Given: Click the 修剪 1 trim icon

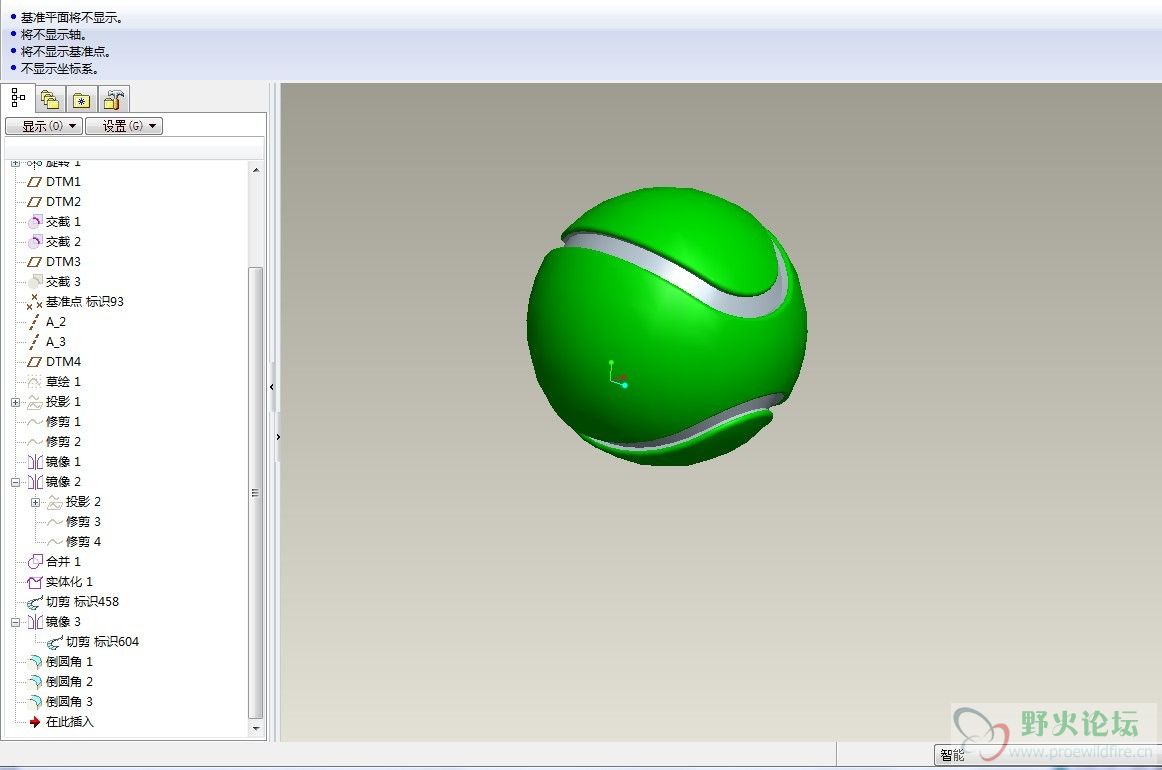Looking at the screenshot, I should (35, 422).
